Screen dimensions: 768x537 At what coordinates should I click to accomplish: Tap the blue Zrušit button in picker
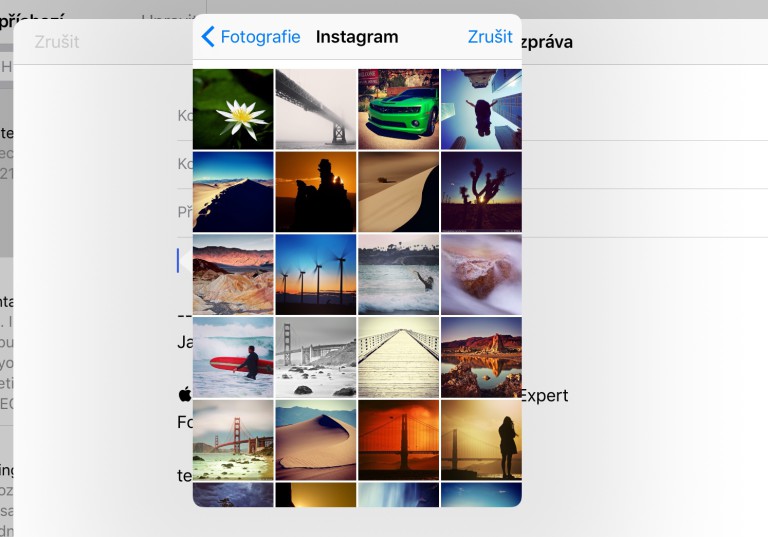tap(490, 37)
